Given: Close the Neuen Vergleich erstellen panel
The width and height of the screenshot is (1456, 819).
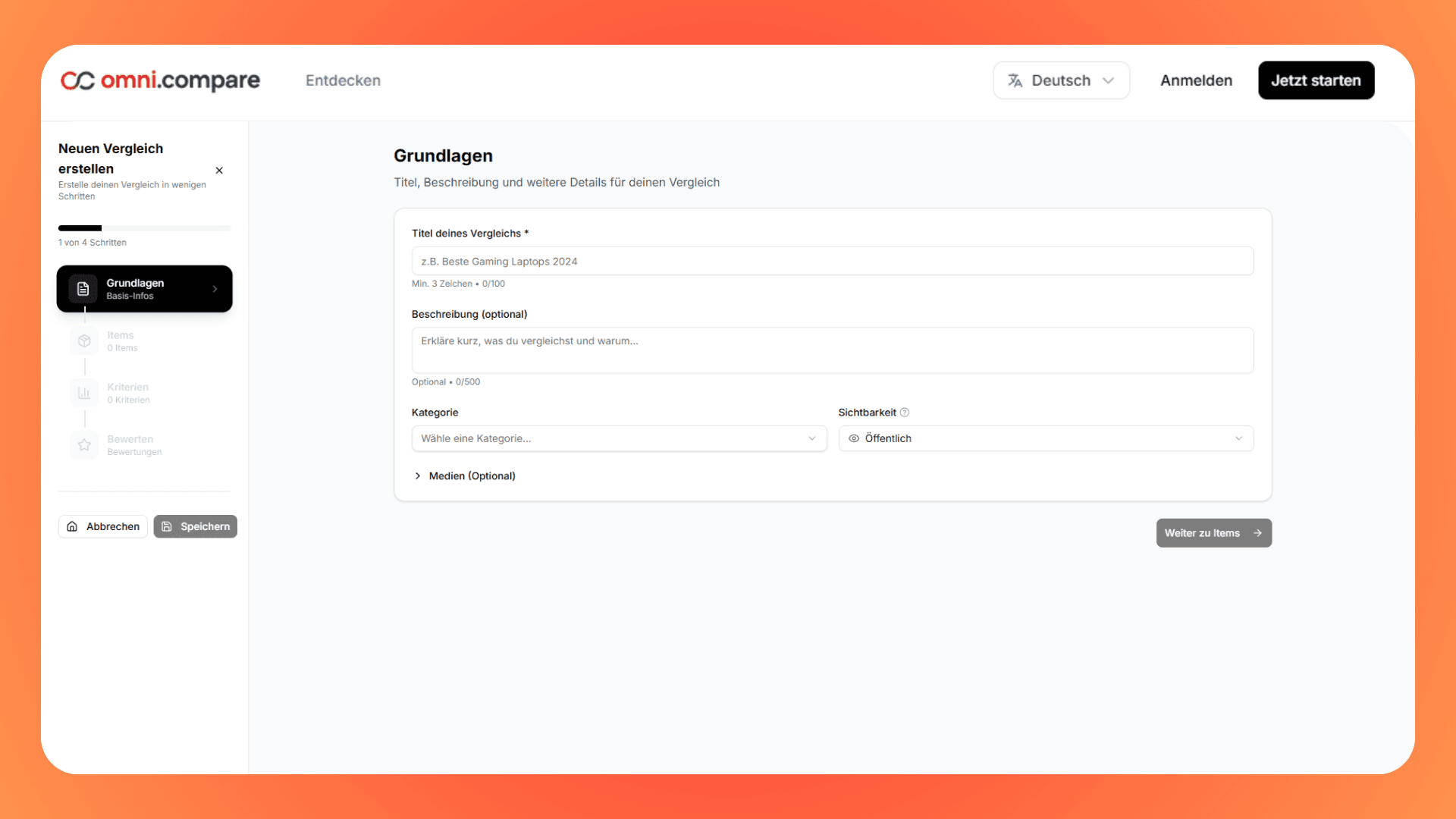Looking at the screenshot, I should click(x=219, y=170).
